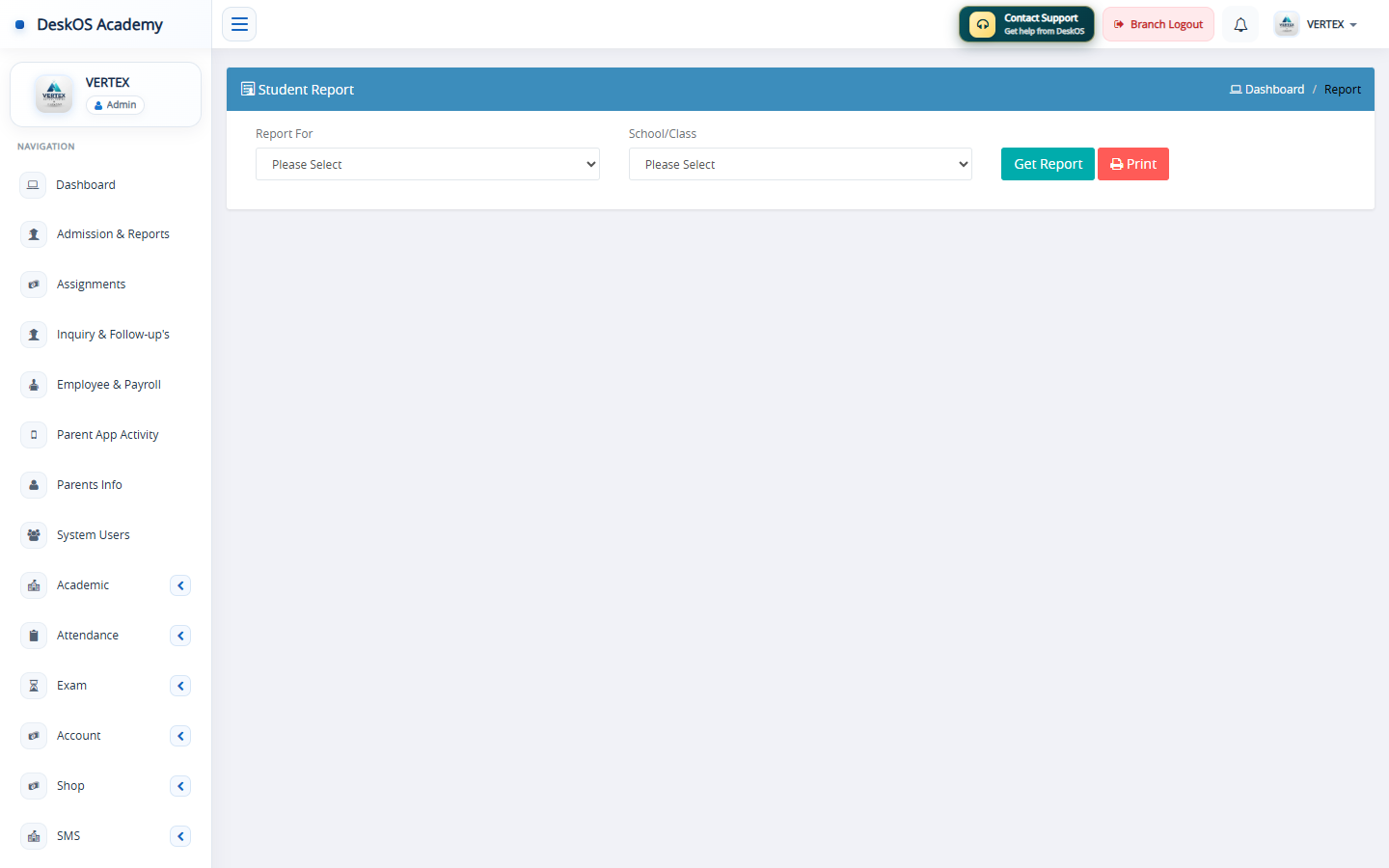Click the Report breadcrumb text
Screen dimensions: 1389x868
tap(1343, 89)
